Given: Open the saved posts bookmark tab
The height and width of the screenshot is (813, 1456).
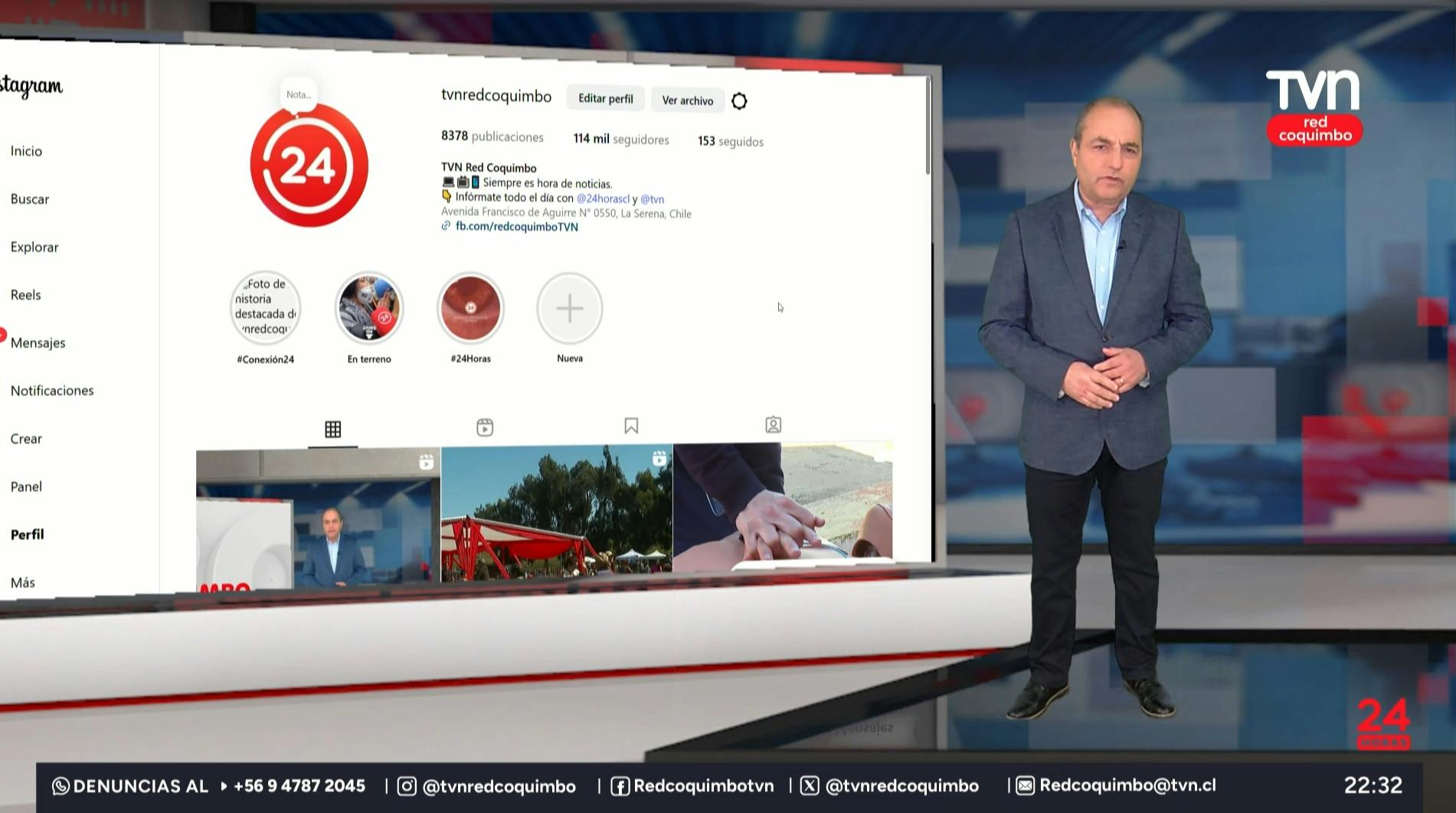Looking at the screenshot, I should [x=631, y=426].
